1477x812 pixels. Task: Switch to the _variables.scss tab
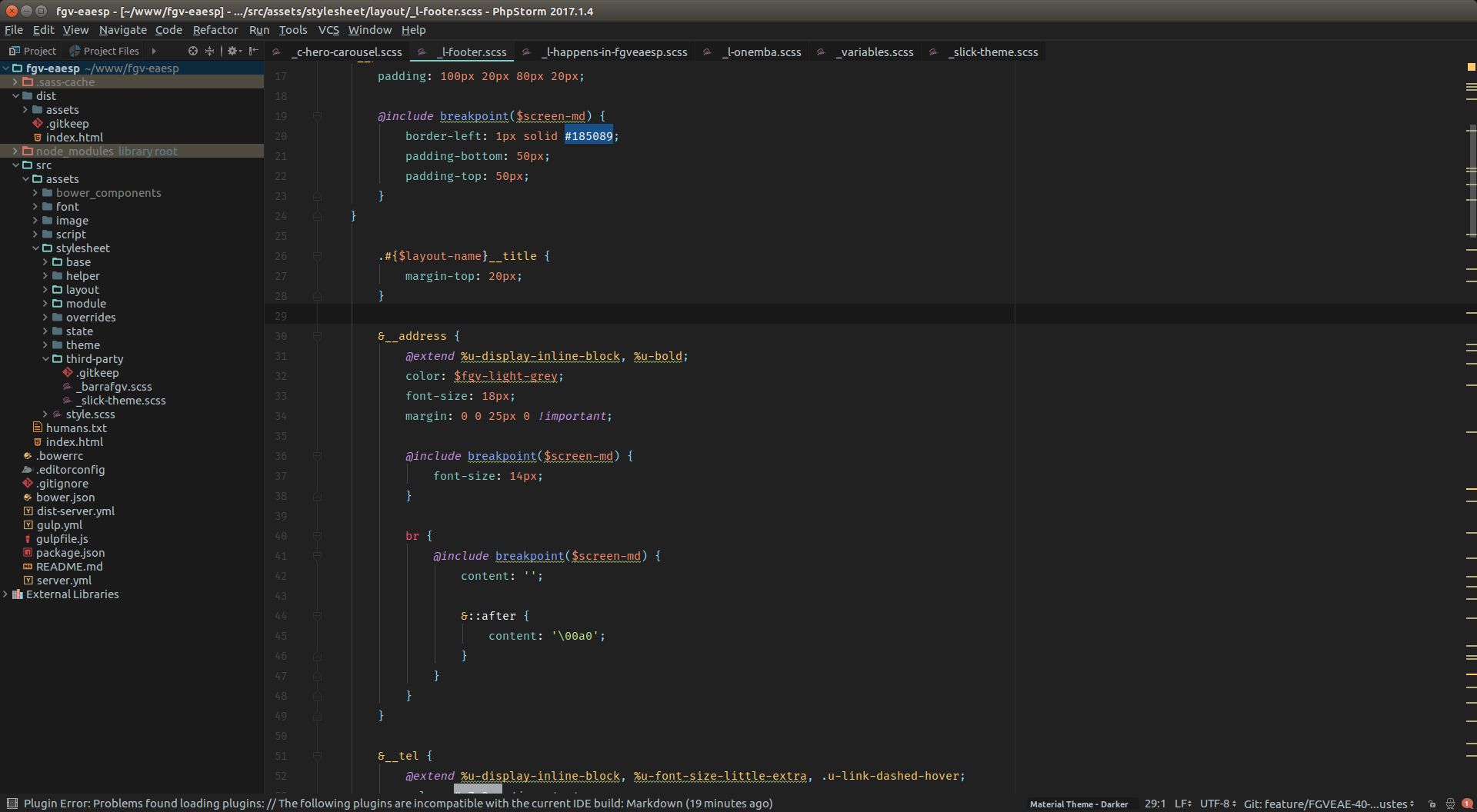[x=874, y=52]
